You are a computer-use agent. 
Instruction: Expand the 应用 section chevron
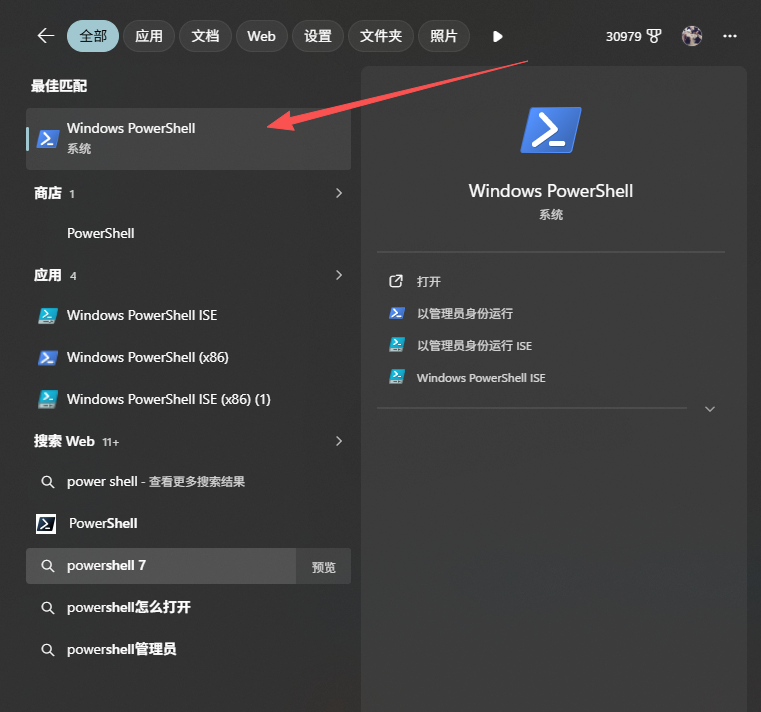click(x=339, y=275)
